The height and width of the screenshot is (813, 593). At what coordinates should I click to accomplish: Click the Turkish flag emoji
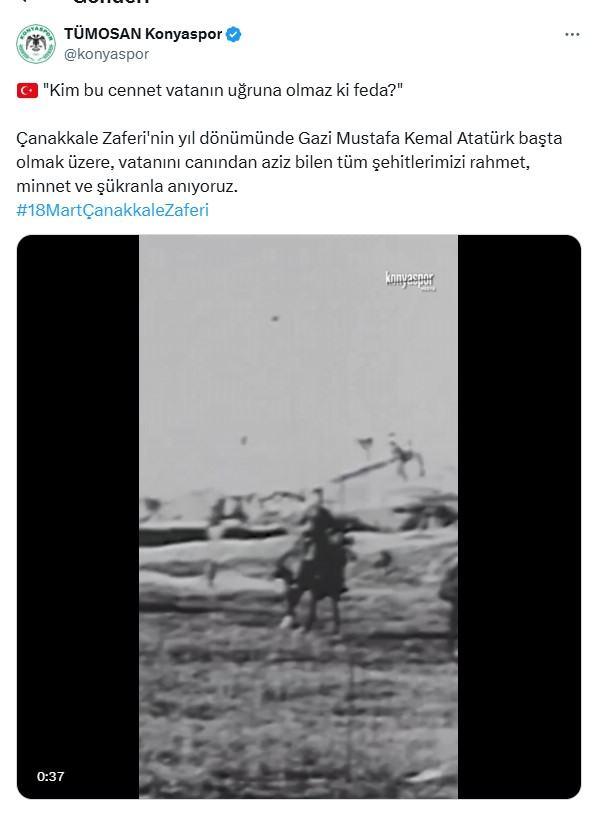[27, 91]
